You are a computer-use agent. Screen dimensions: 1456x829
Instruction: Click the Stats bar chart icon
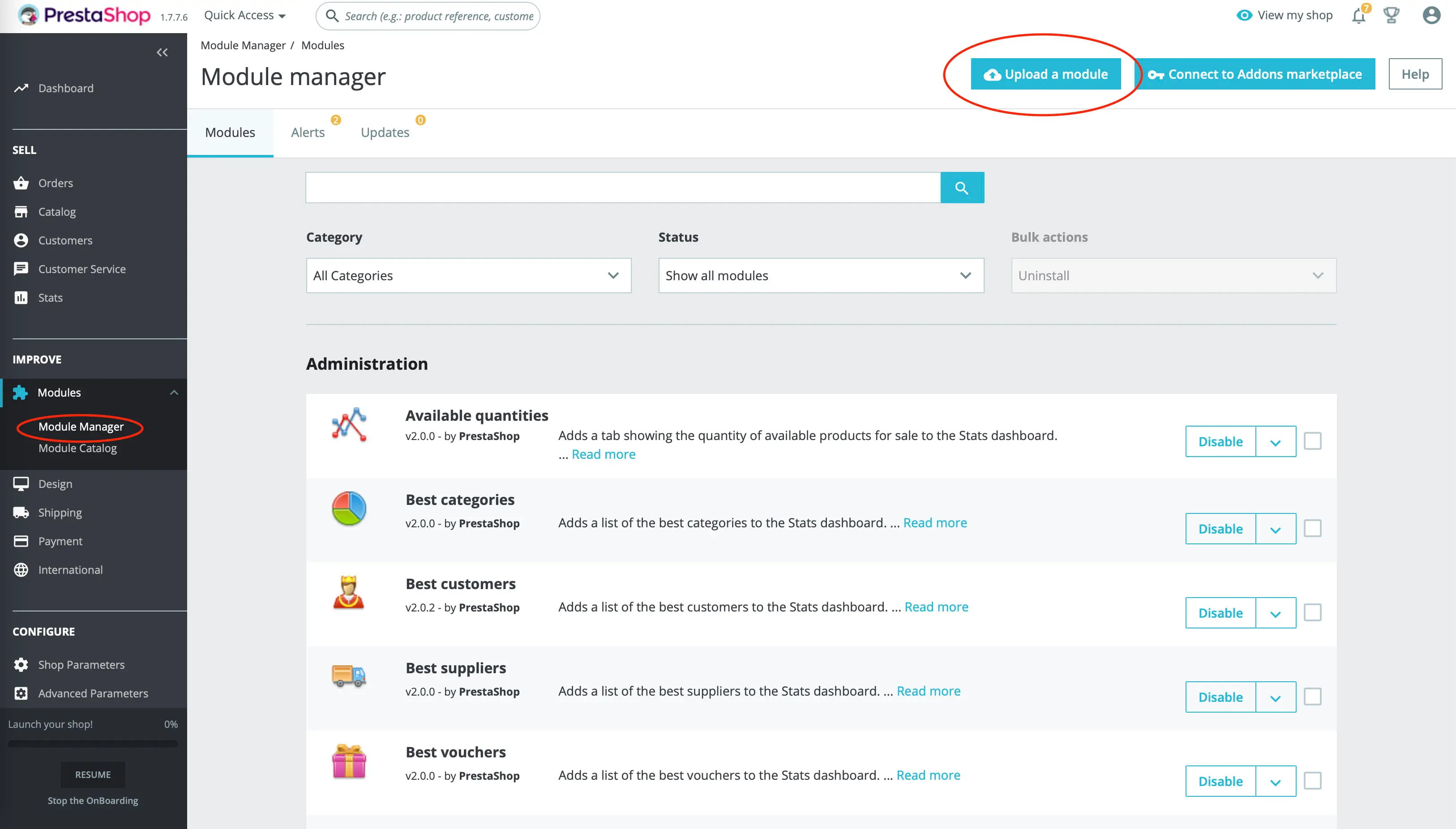coord(21,298)
